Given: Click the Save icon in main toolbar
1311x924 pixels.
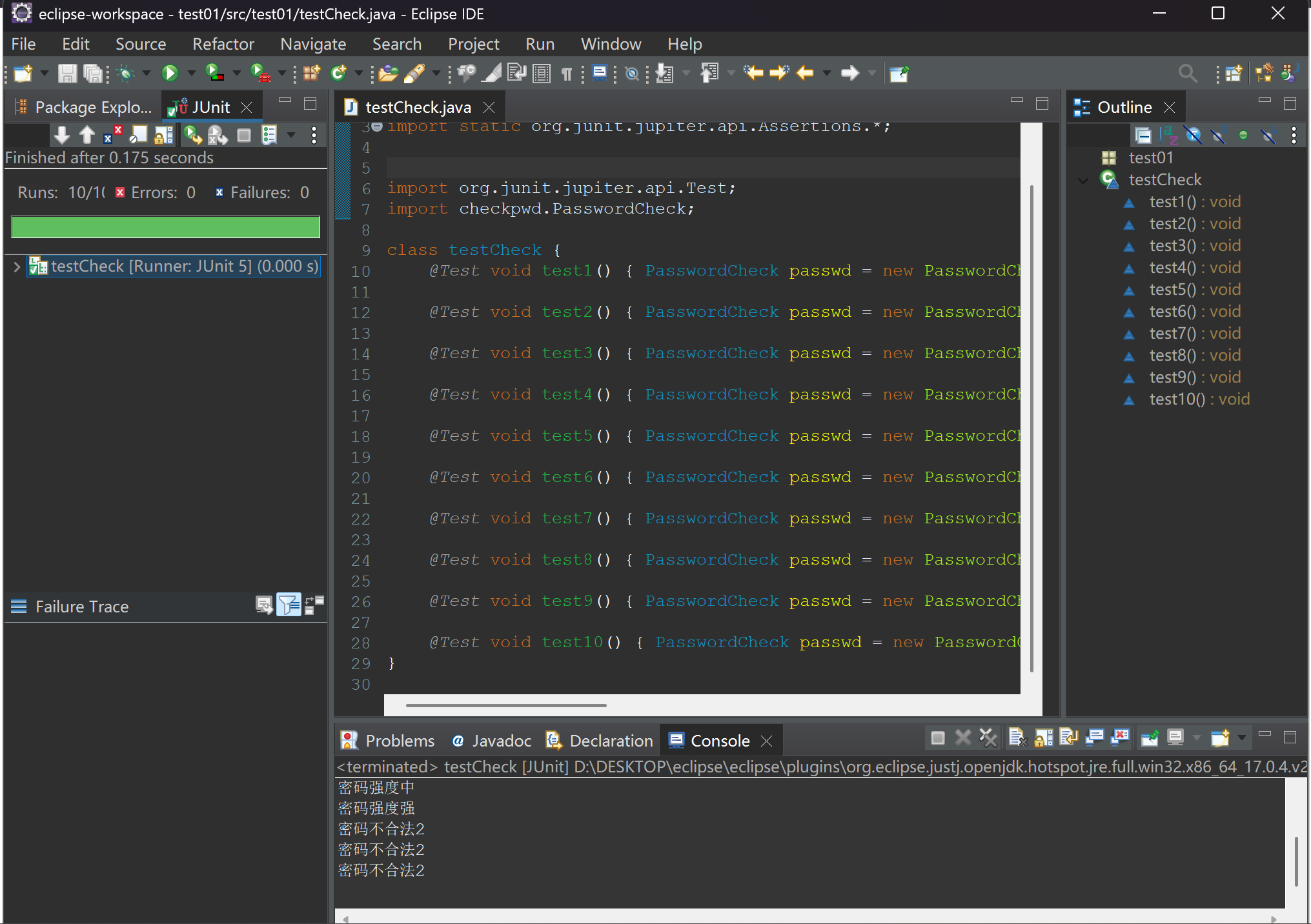Looking at the screenshot, I should click(67, 74).
